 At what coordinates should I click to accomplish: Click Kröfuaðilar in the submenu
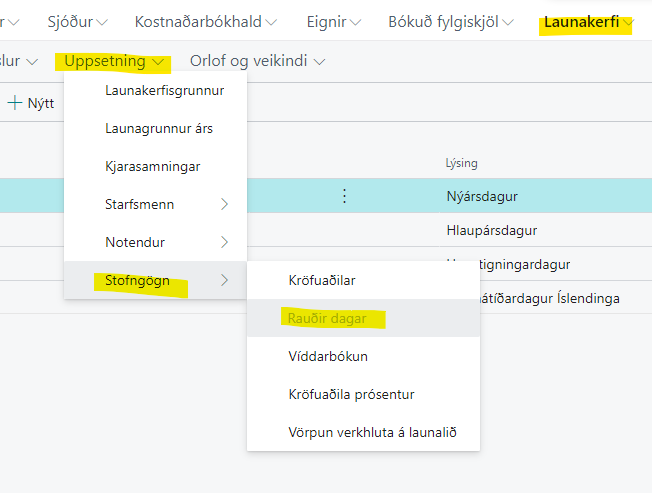pyautogui.click(x=321, y=281)
